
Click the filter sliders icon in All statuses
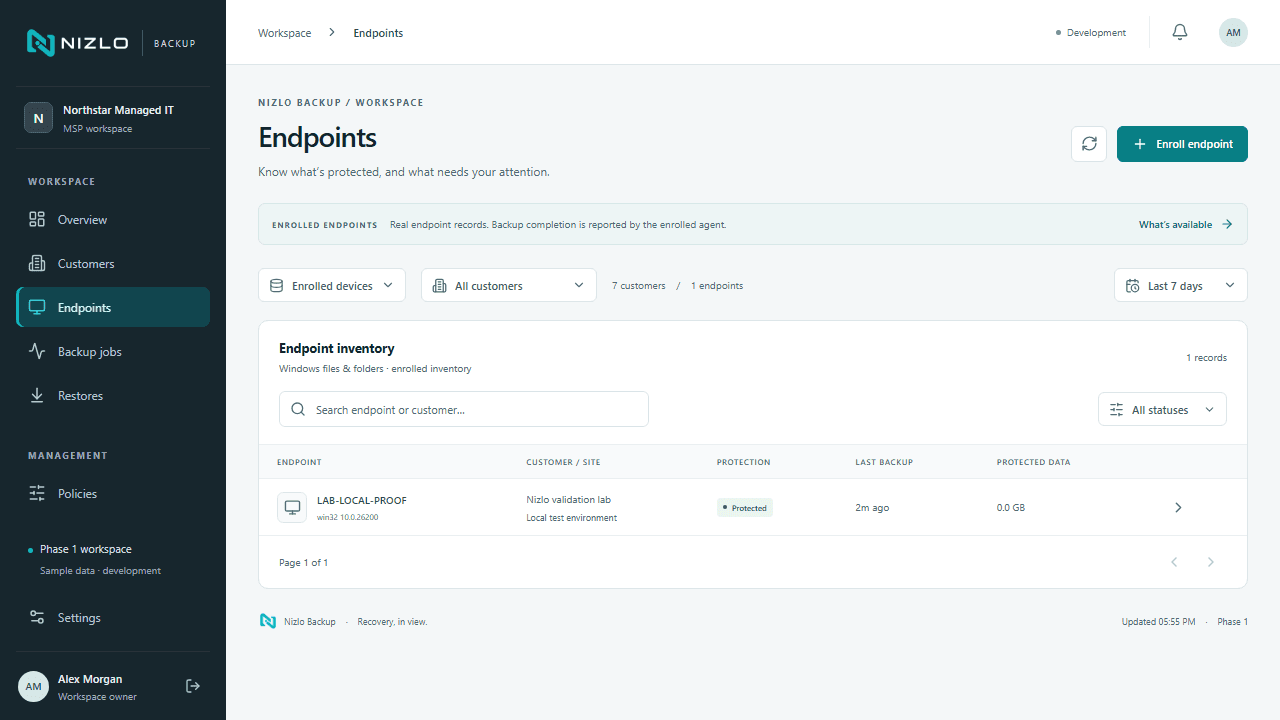tap(1116, 410)
